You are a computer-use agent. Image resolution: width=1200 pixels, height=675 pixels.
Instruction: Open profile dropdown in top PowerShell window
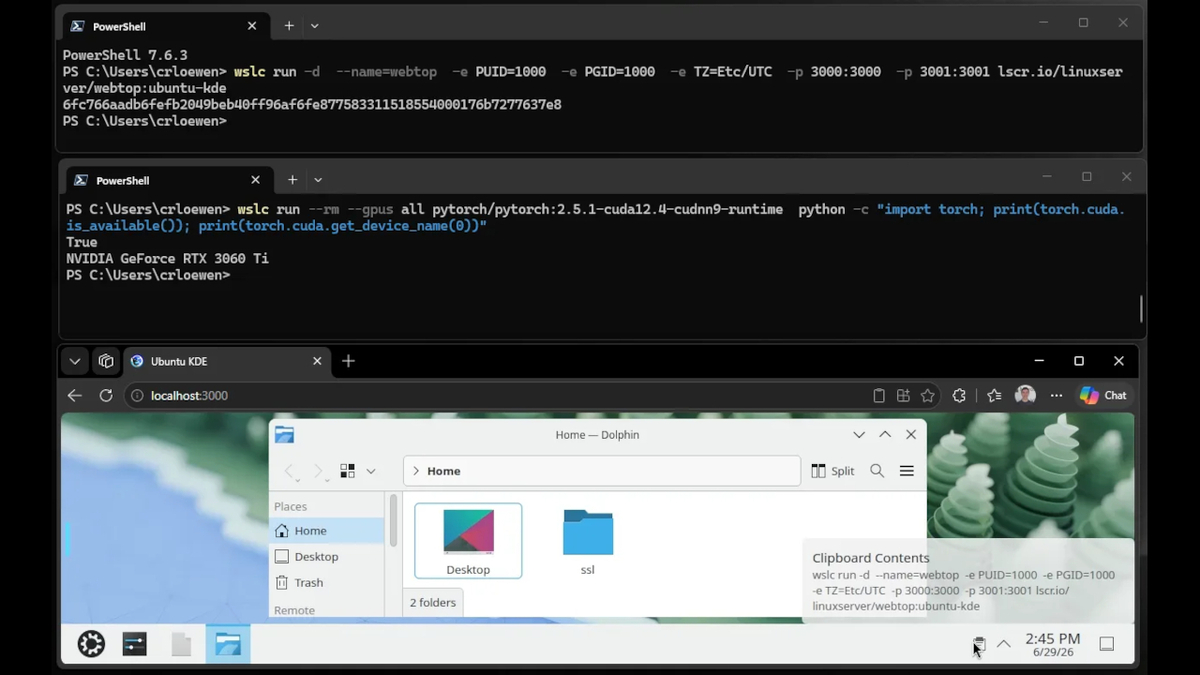tap(315, 26)
